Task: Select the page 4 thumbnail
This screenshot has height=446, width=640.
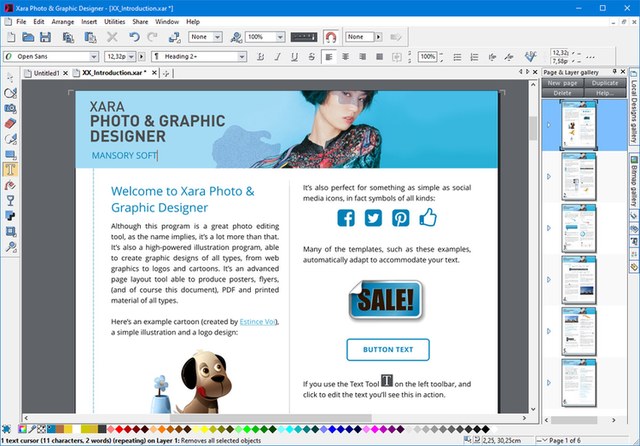Action: pyautogui.click(x=579, y=280)
